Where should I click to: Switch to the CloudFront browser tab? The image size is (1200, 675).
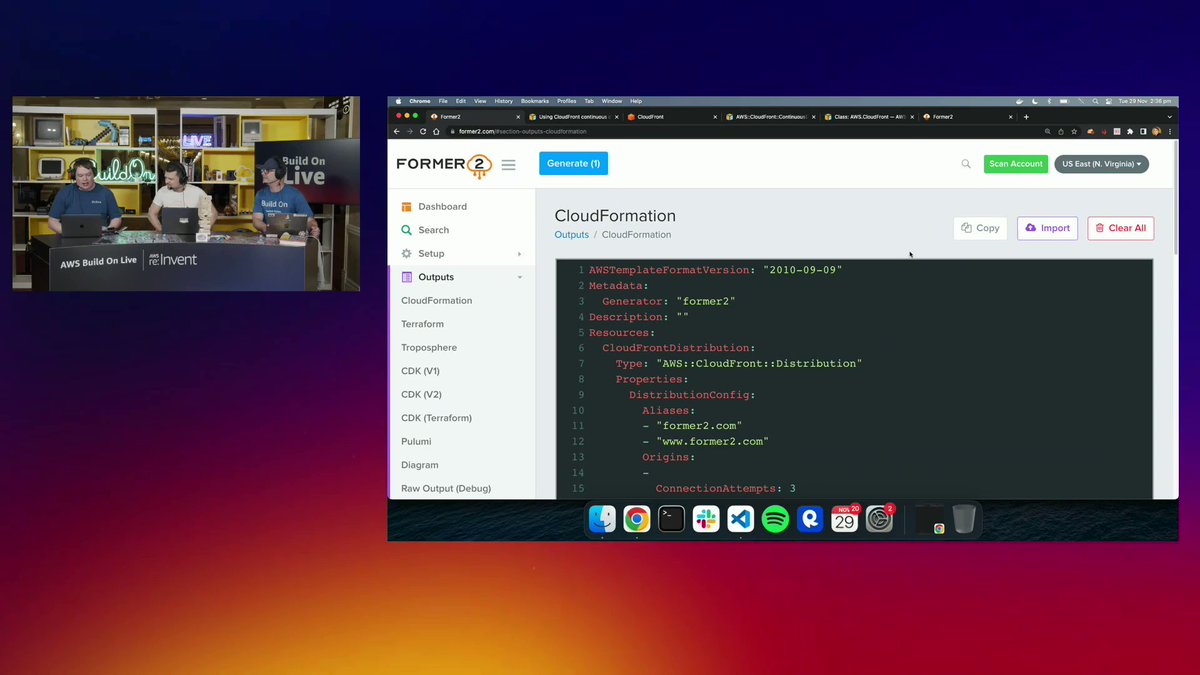(670, 117)
